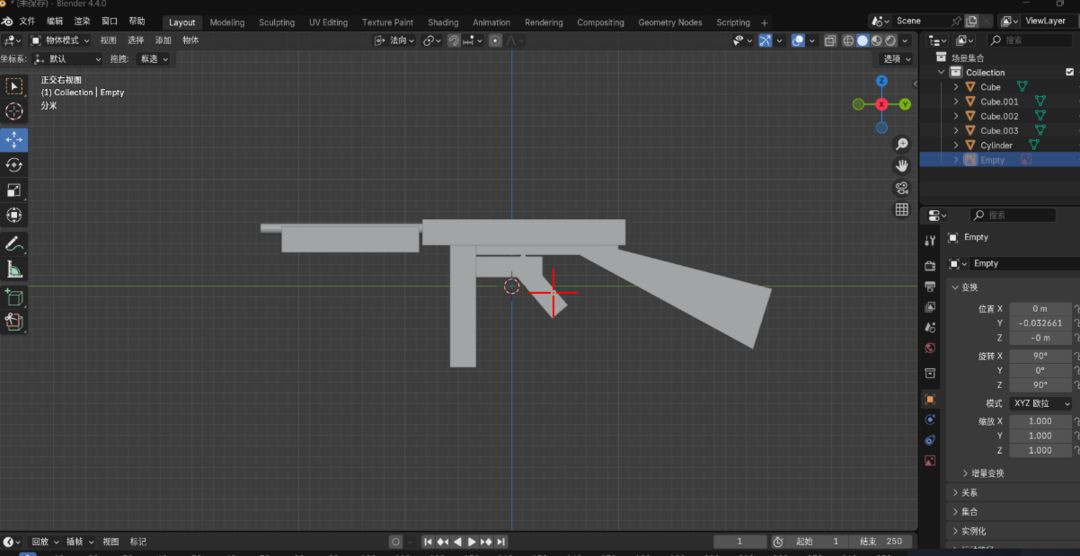Expand the Cylinder outliner item
This screenshot has height=556, width=1080.
click(955, 145)
